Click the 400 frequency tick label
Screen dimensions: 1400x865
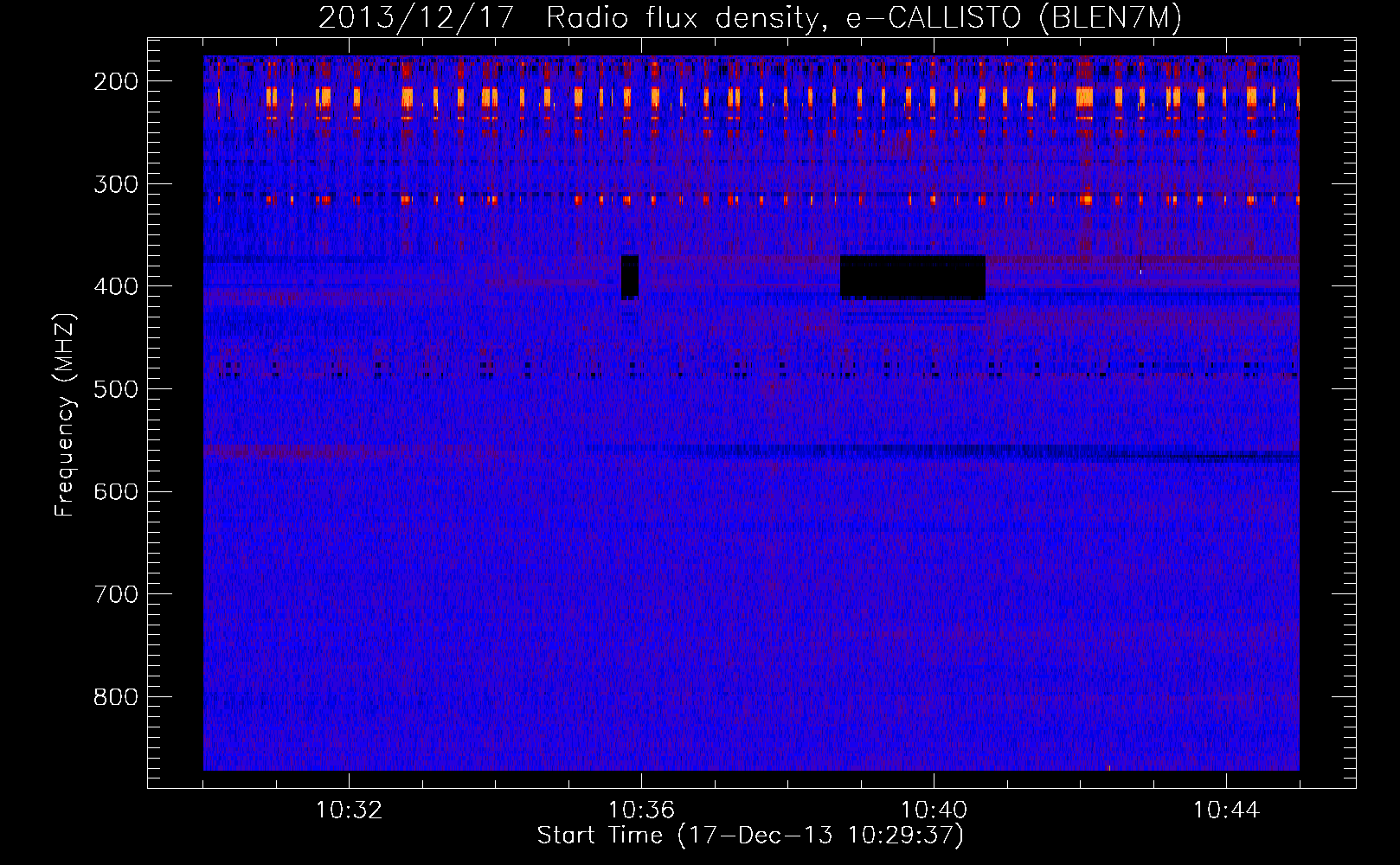[x=116, y=286]
